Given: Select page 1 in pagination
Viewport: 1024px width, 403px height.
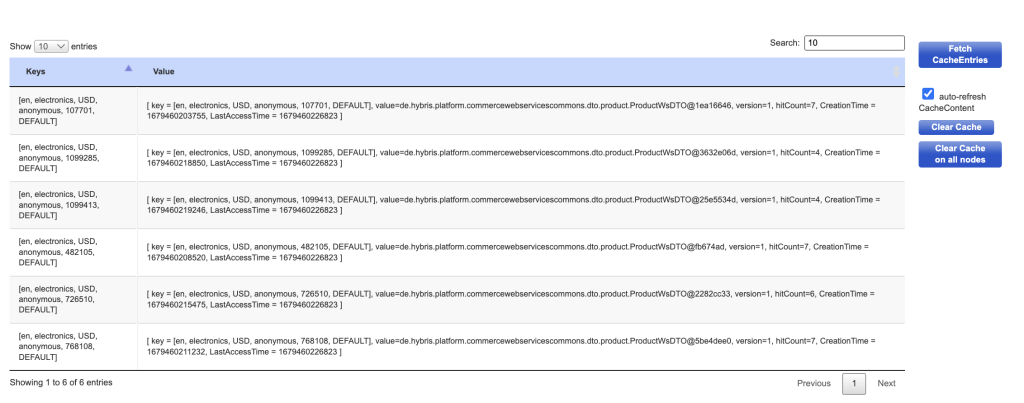Looking at the screenshot, I should tap(853, 383).
